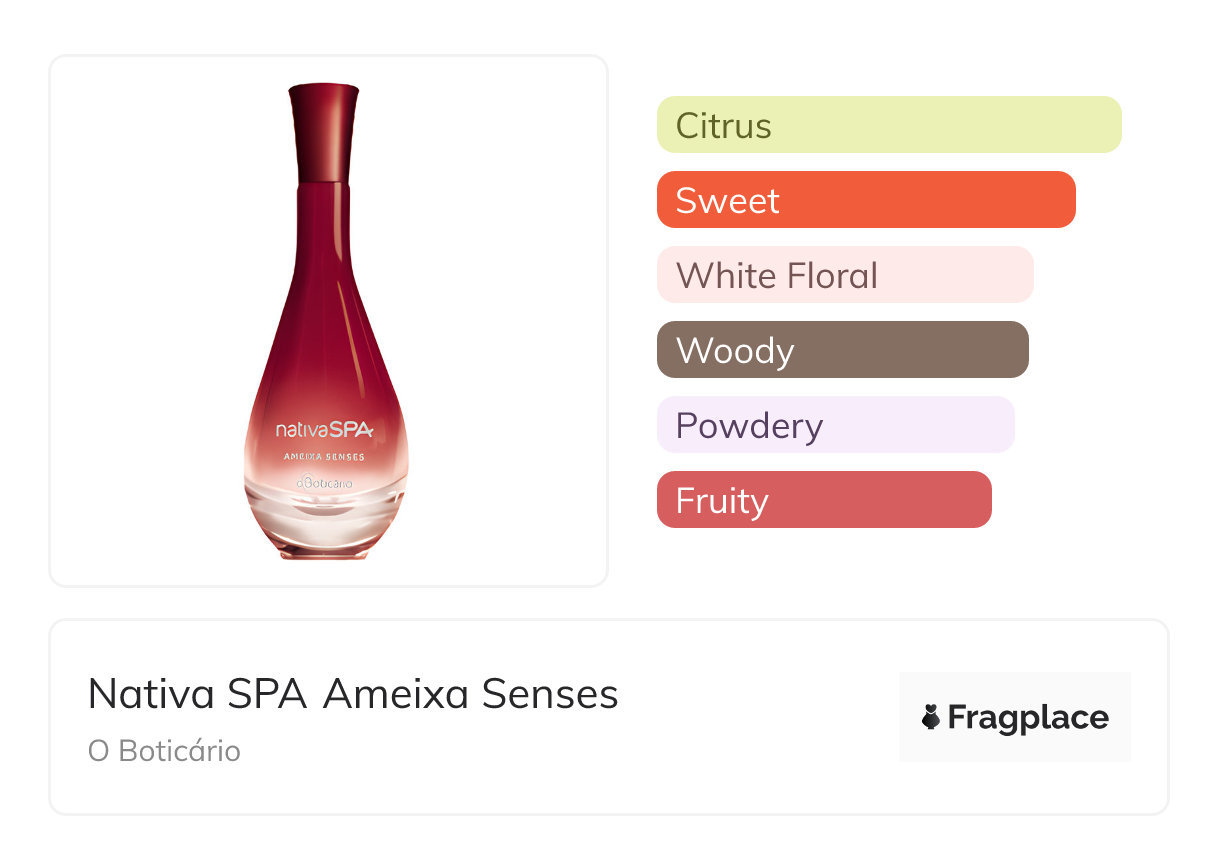Image resolution: width=1218 pixels, height=864 pixels.
Task: Open the Fragplace wordmark link
Action: pyautogui.click(x=1028, y=717)
